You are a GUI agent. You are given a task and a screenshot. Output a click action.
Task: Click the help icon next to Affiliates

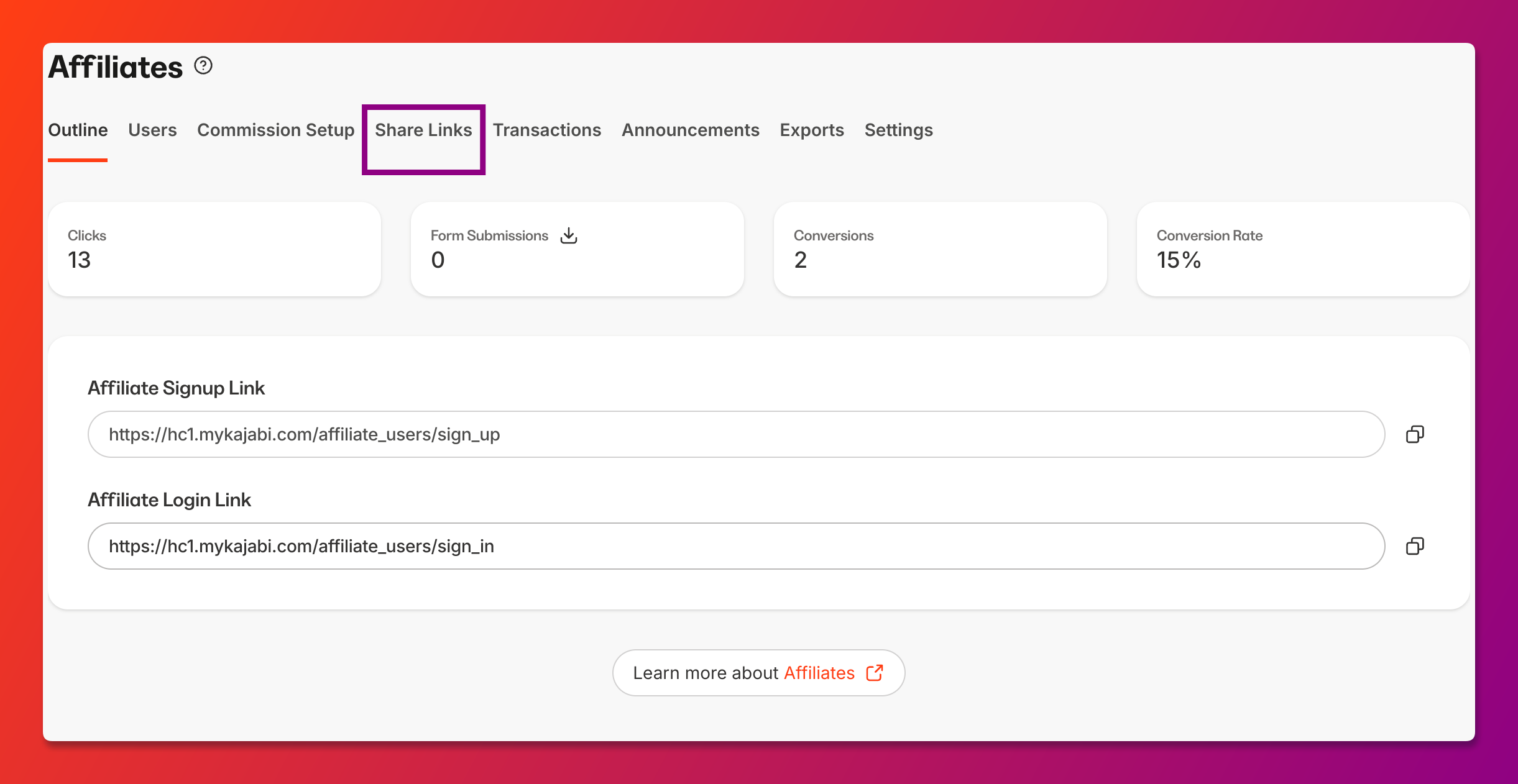click(203, 65)
